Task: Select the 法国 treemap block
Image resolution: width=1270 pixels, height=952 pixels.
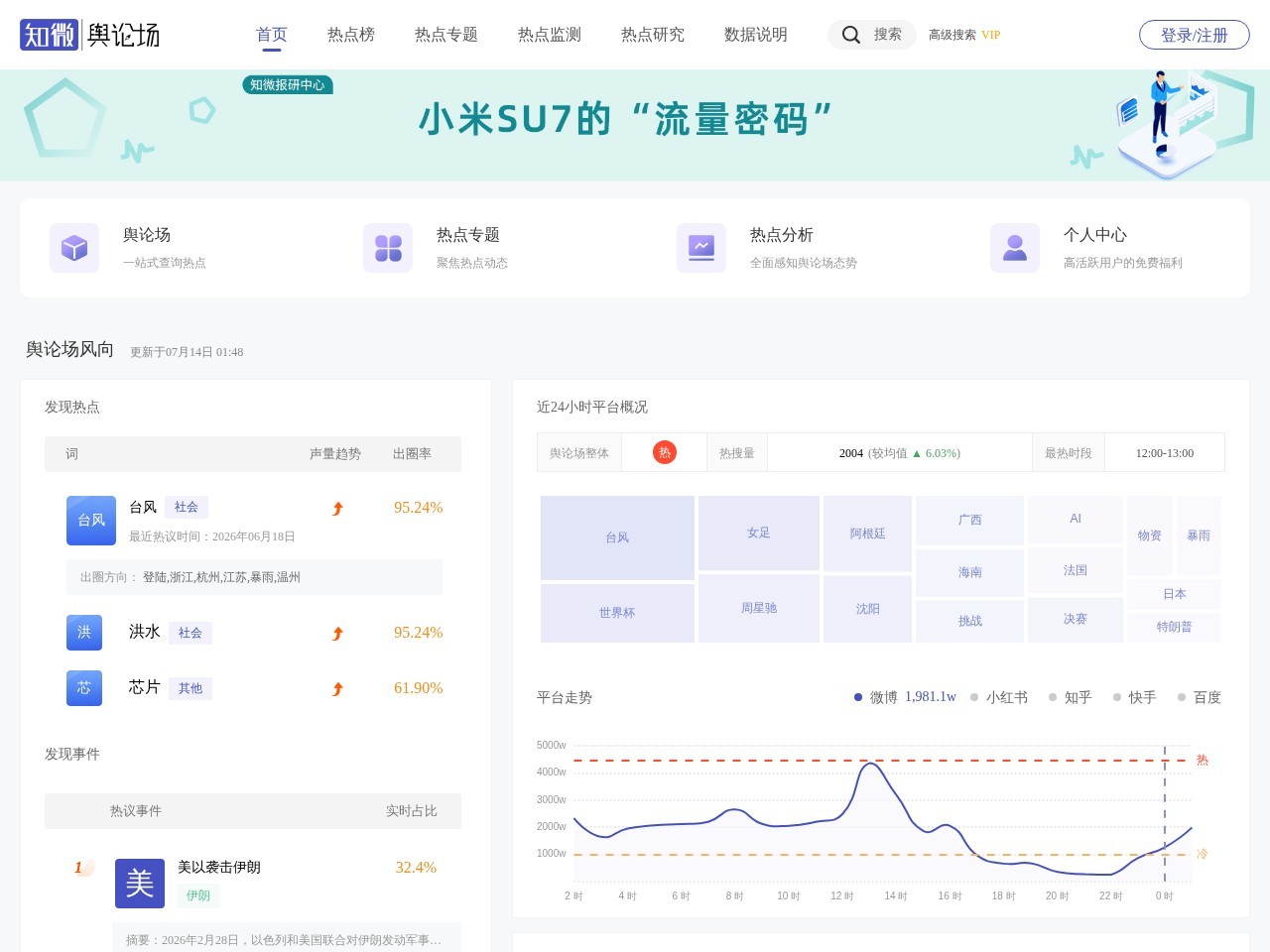Action: (1076, 570)
